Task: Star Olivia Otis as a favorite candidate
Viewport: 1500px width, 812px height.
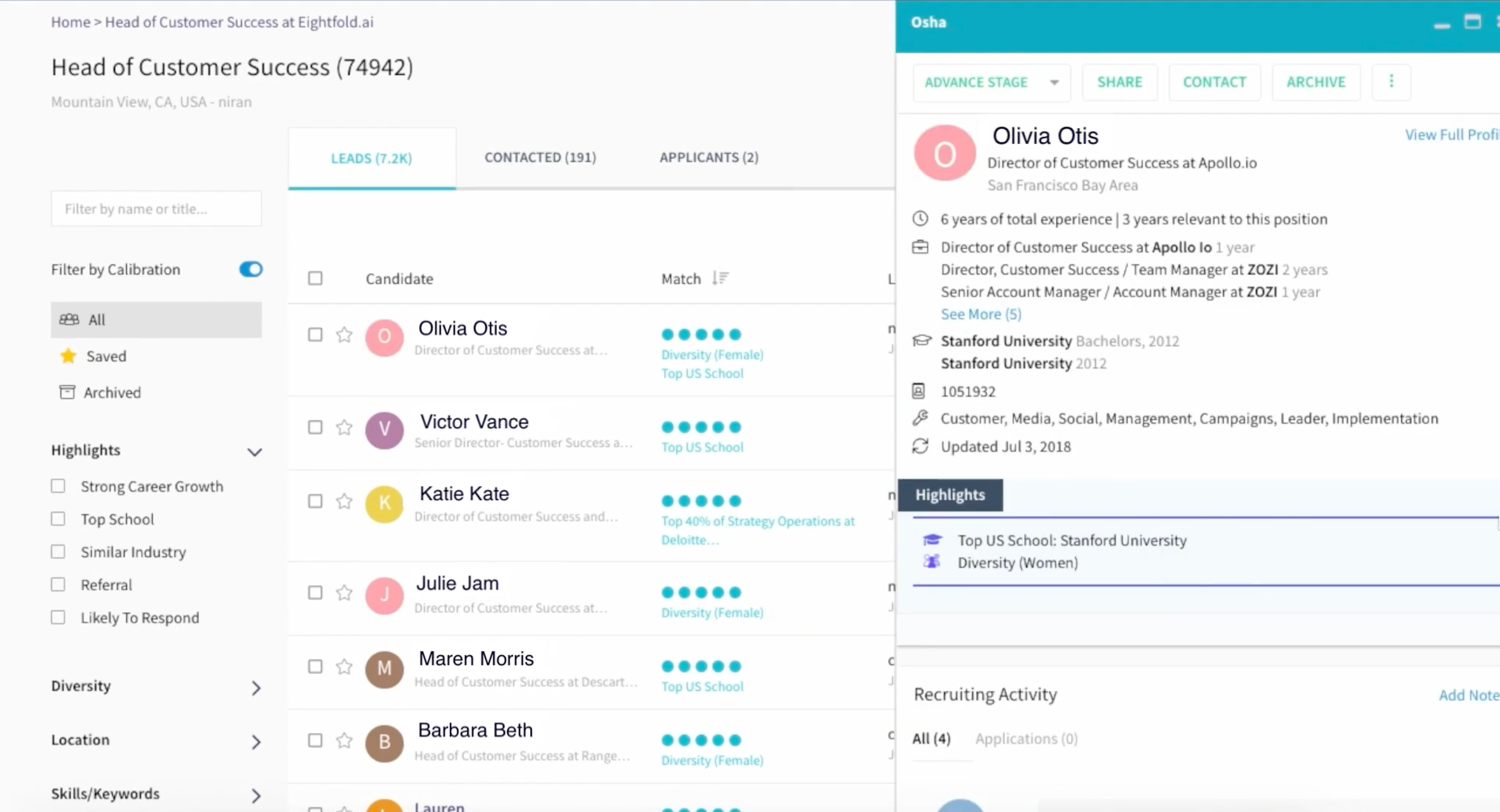Action: 344,334
